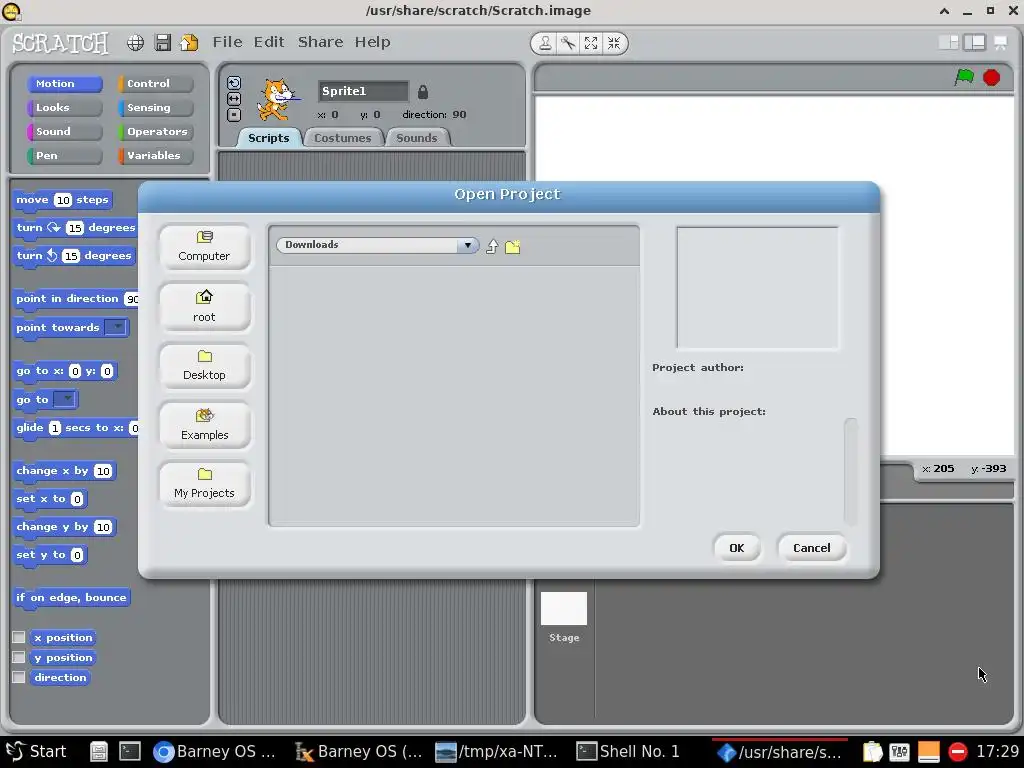Viewport: 1024px width, 768px height.
Task: Open the File menu
Action: (x=227, y=42)
